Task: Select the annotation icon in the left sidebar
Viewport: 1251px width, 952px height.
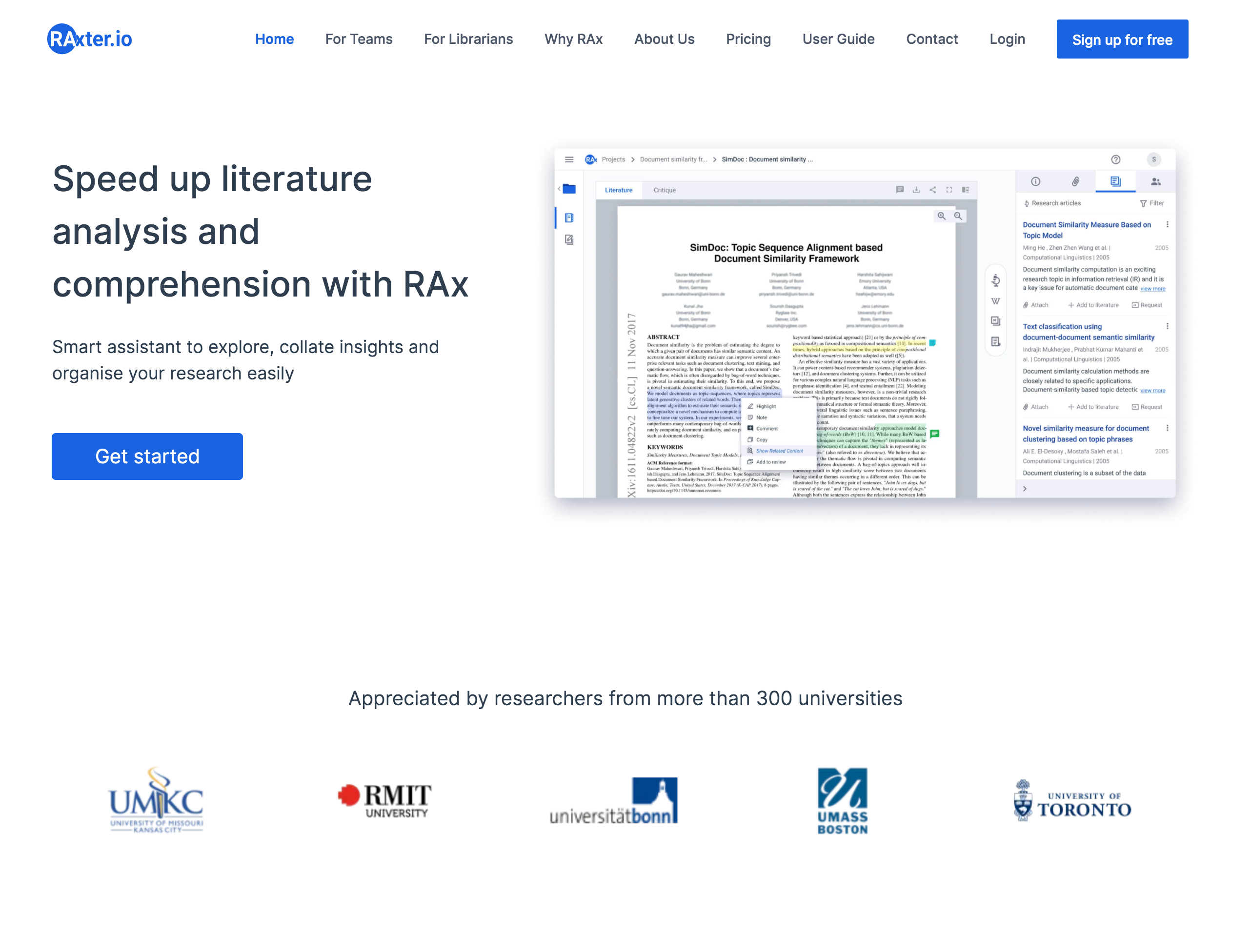Action: pyautogui.click(x=570, y=239)
